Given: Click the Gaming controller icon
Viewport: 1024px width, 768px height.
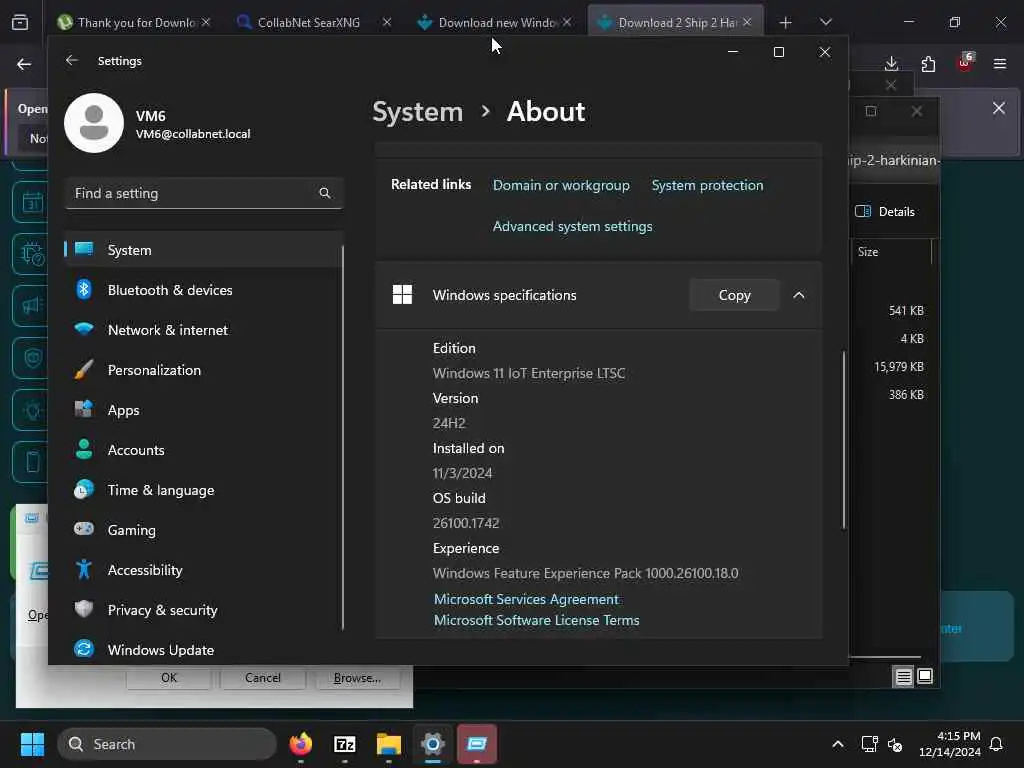Looking at the screenshot, I should coord(84,529).
